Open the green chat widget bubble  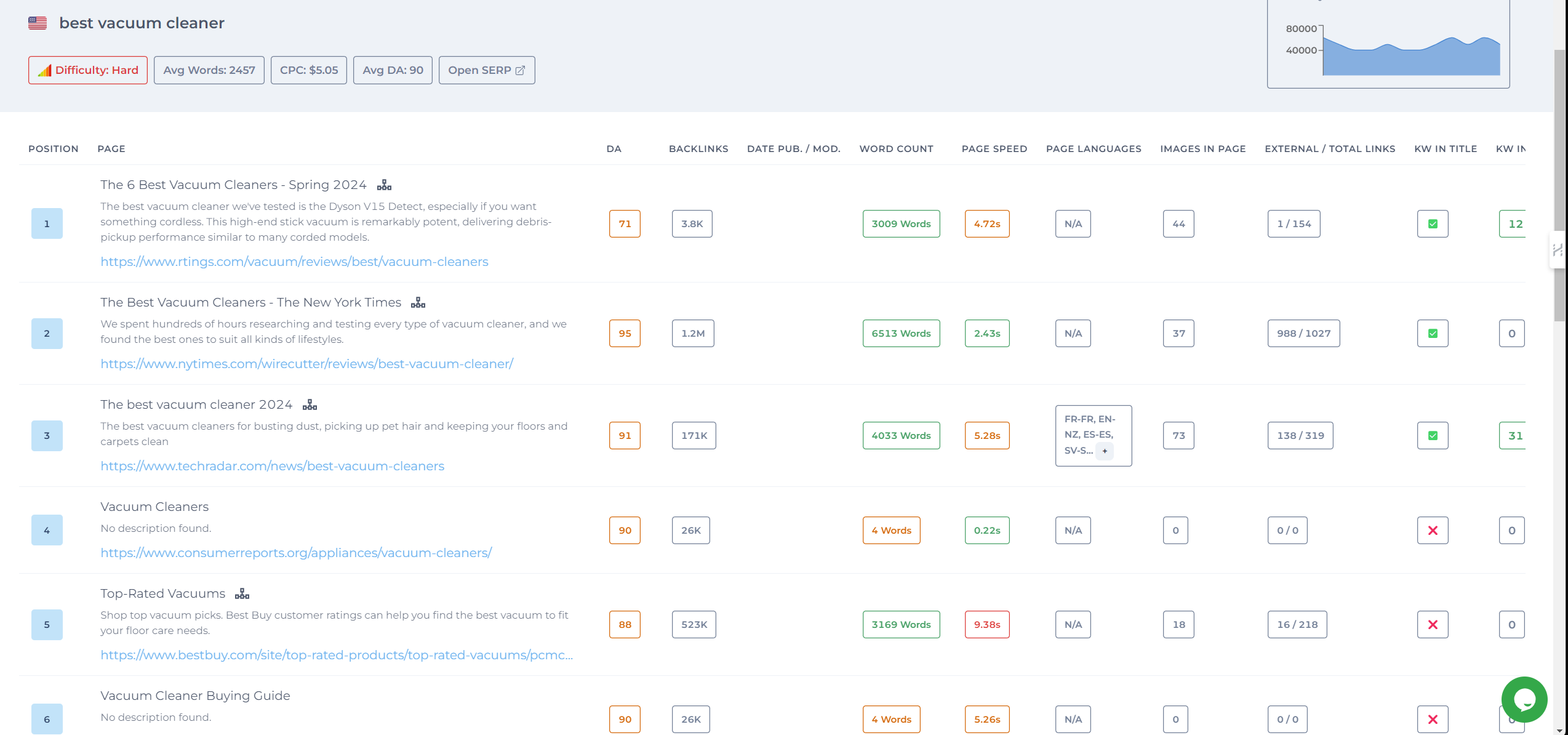click(x=1524, y=699)
